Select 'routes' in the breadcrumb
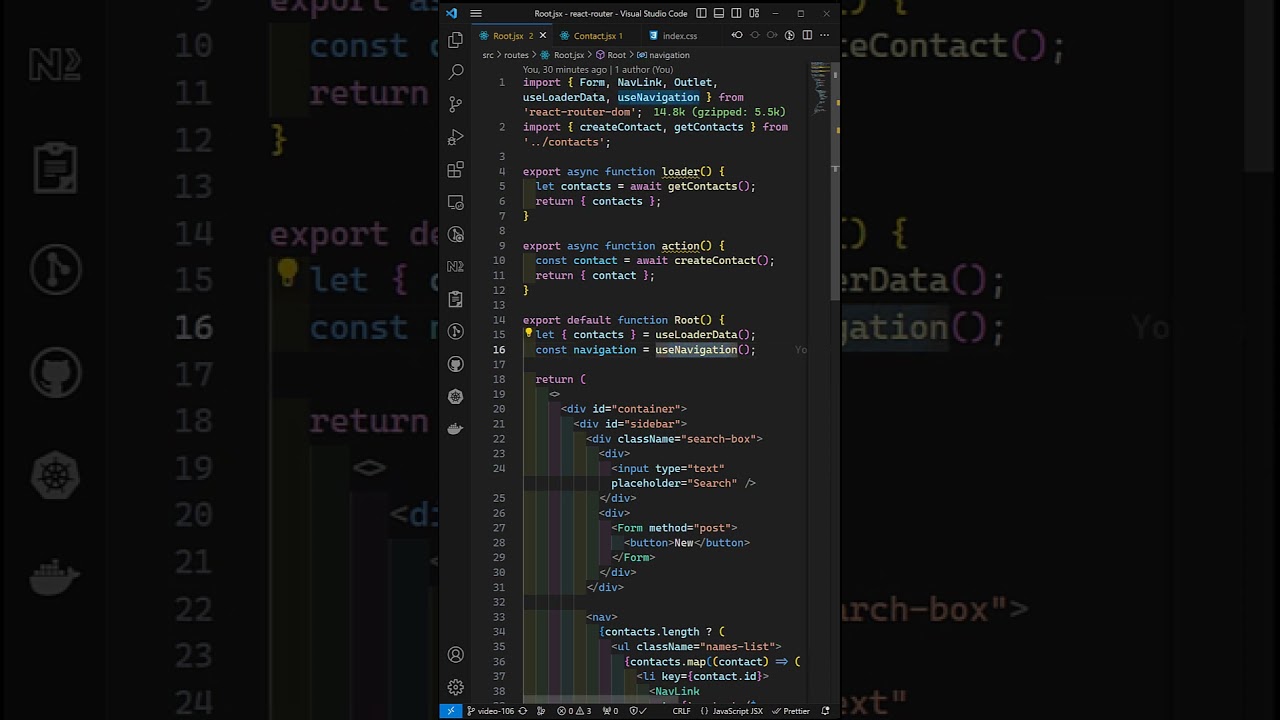This screenshot has width=1280, height=720. [516, 55]
